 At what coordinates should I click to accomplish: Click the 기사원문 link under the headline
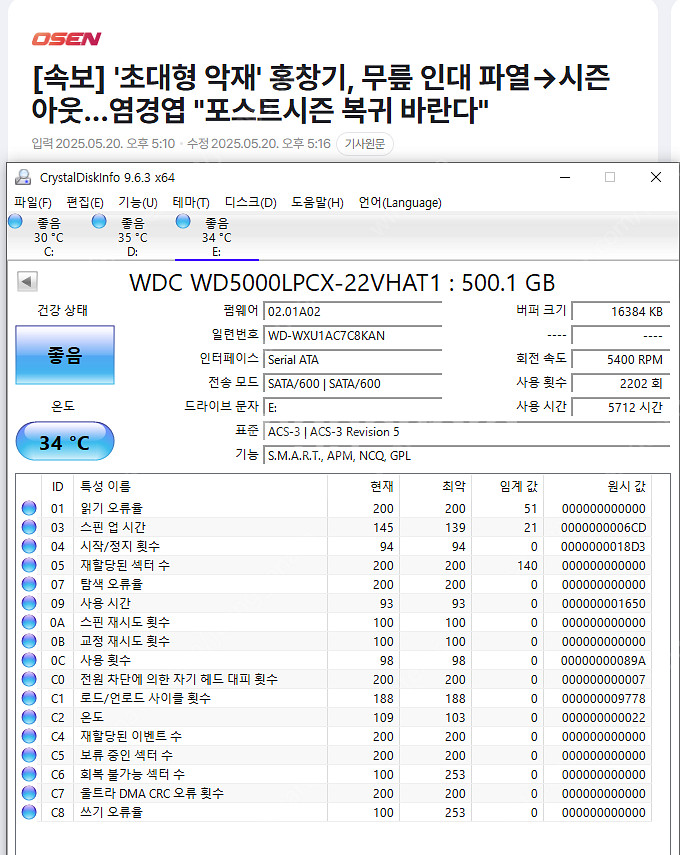365,144
